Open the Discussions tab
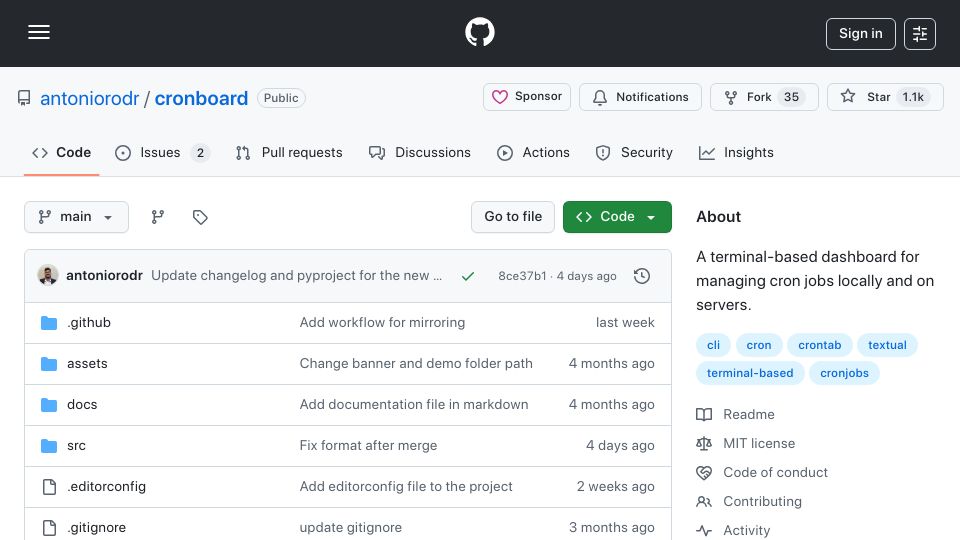The height and width of the screenshot is (540, 960). 420,152
